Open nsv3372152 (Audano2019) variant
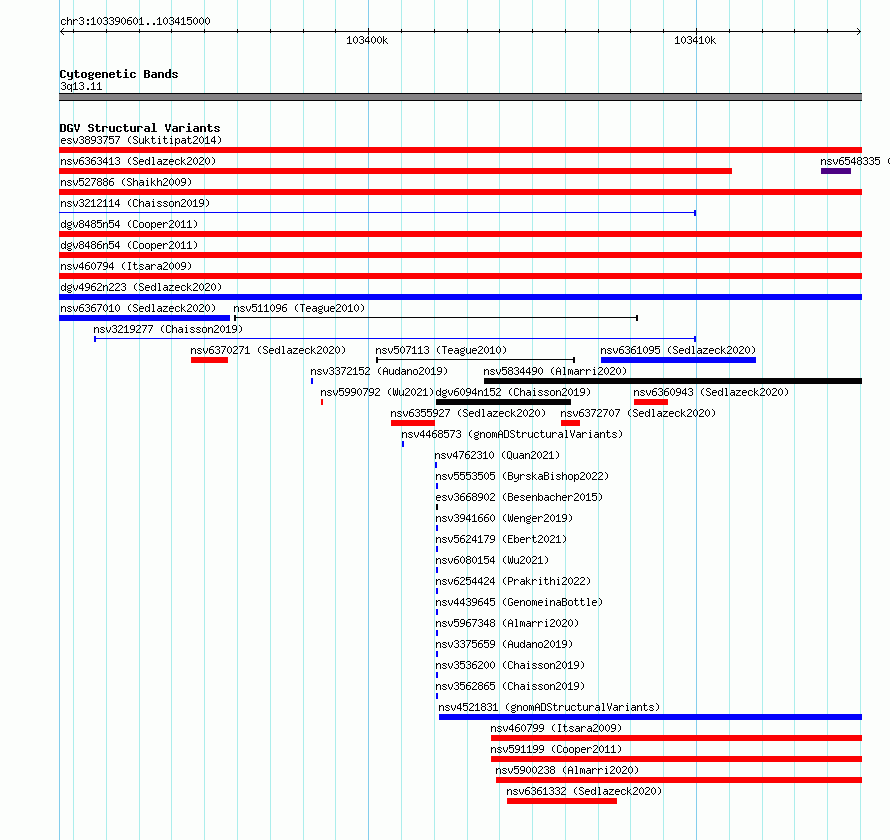The height and width of the screenshot is (840, 890). [379, 371]
